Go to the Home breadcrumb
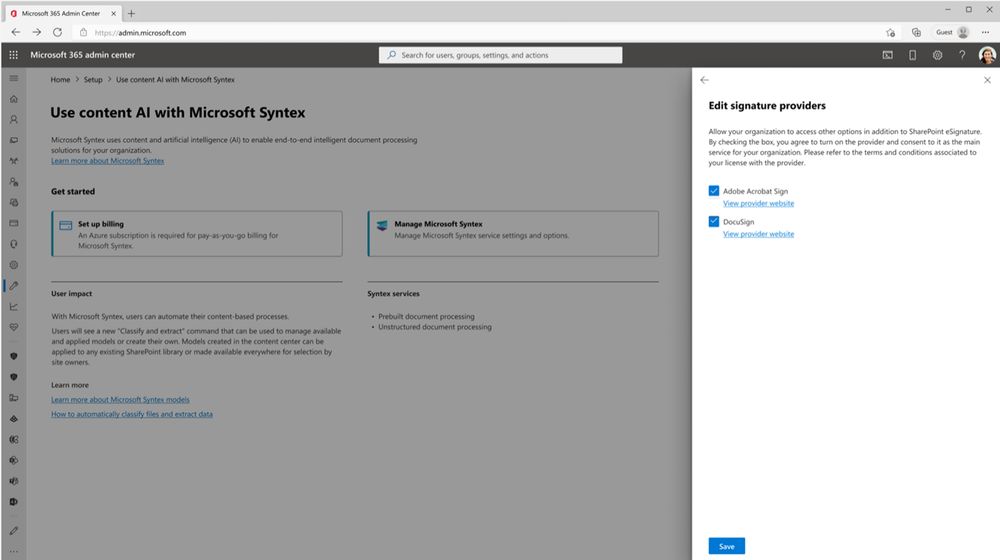 click(61, 80)
